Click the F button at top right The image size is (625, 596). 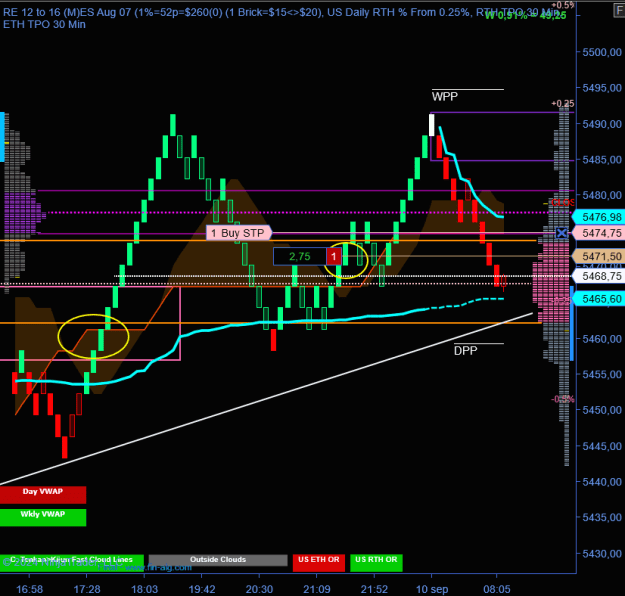[619, 10]
